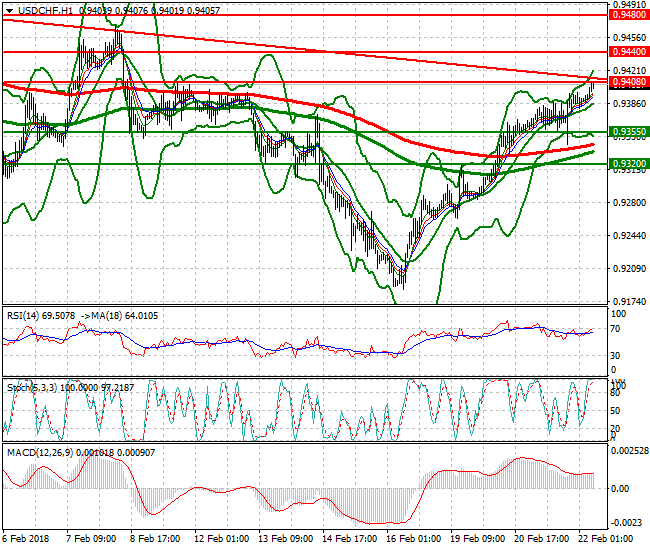This screenshot has height=550, width=650.
Task: Click the 6 Feb 2018 time axis label
Action: 26,539
